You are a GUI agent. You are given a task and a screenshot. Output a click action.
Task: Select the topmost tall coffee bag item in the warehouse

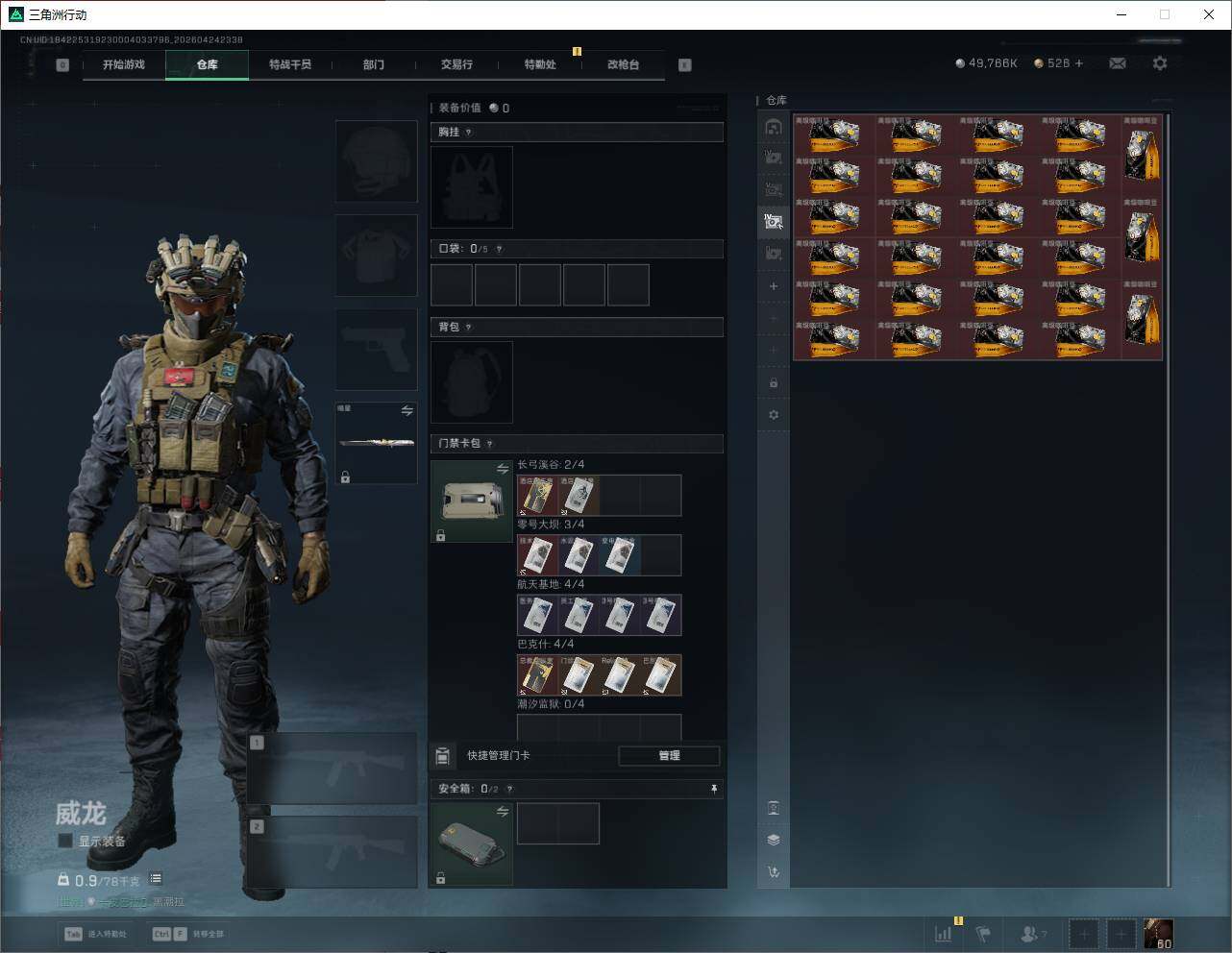click(1142, 156)
